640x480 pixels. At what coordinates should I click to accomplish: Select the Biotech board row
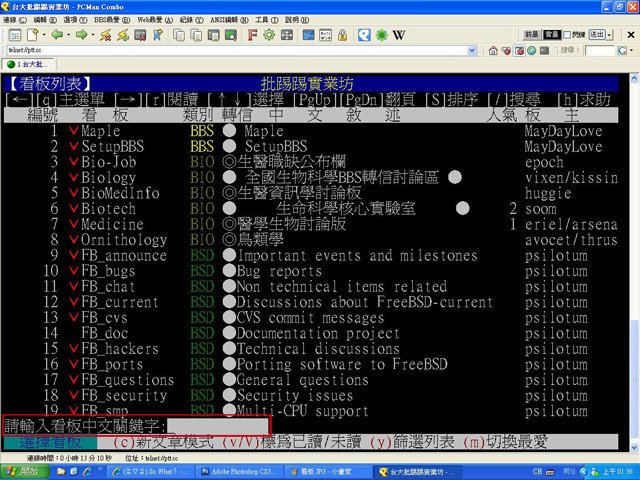coord(311,209)
